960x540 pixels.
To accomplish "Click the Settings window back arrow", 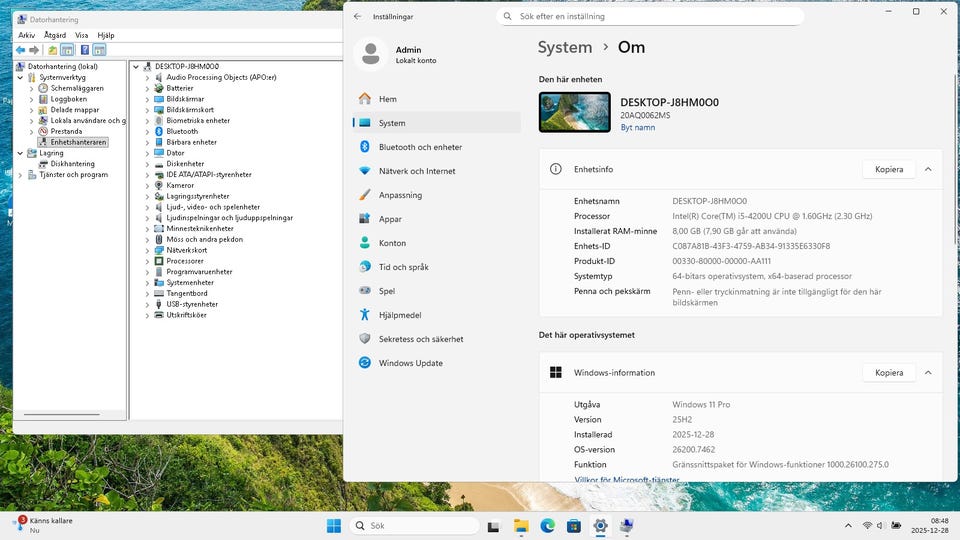I will click(358, 17).
